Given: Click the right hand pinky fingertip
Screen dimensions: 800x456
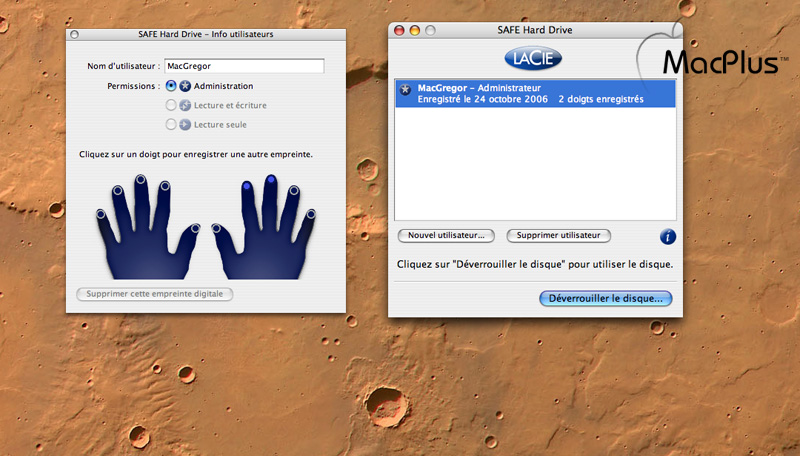Looking at the screenshot, I should 311,214.
